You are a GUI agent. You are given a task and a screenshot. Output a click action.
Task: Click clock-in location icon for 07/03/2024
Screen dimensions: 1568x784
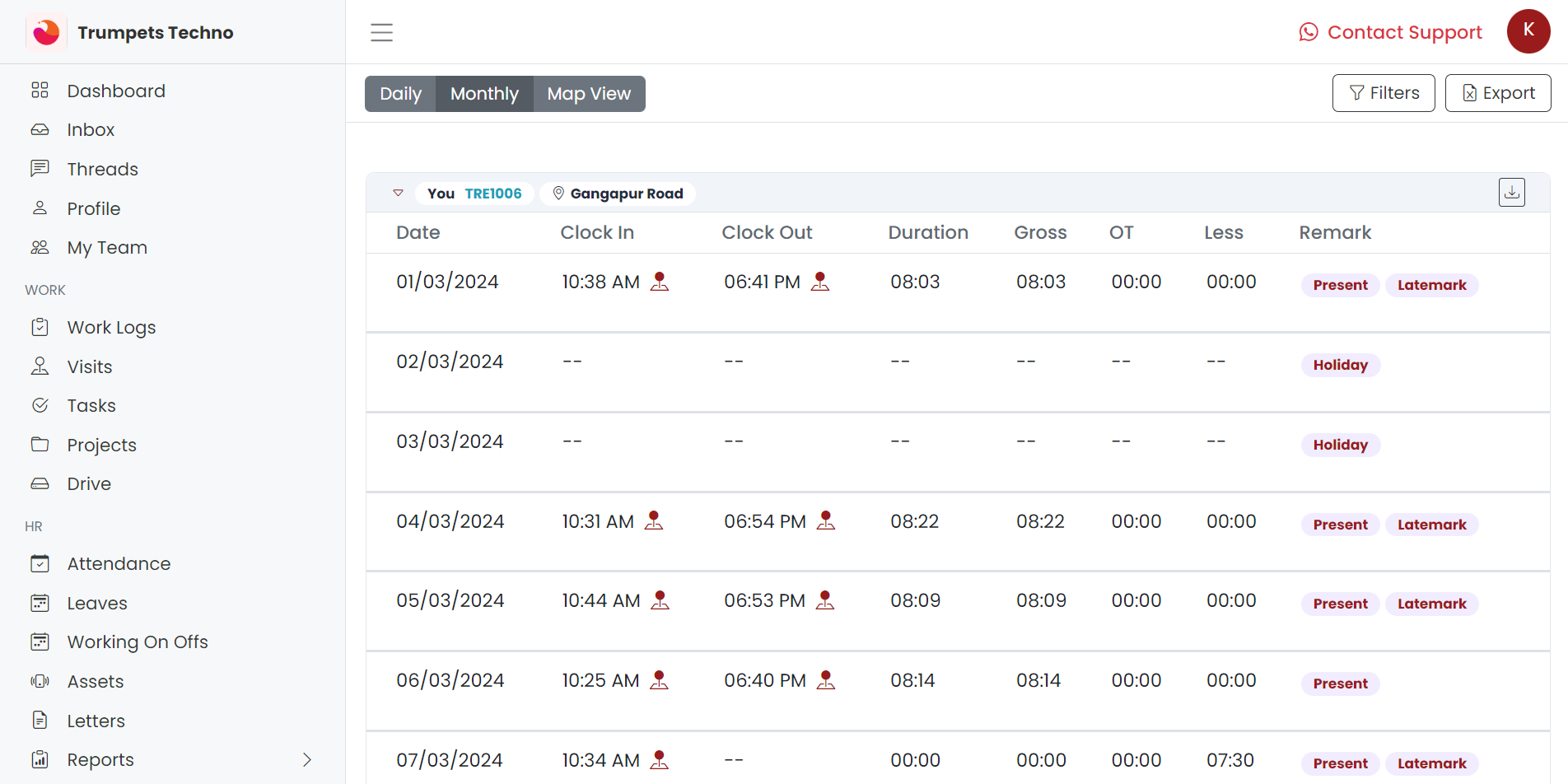point(659,760)
